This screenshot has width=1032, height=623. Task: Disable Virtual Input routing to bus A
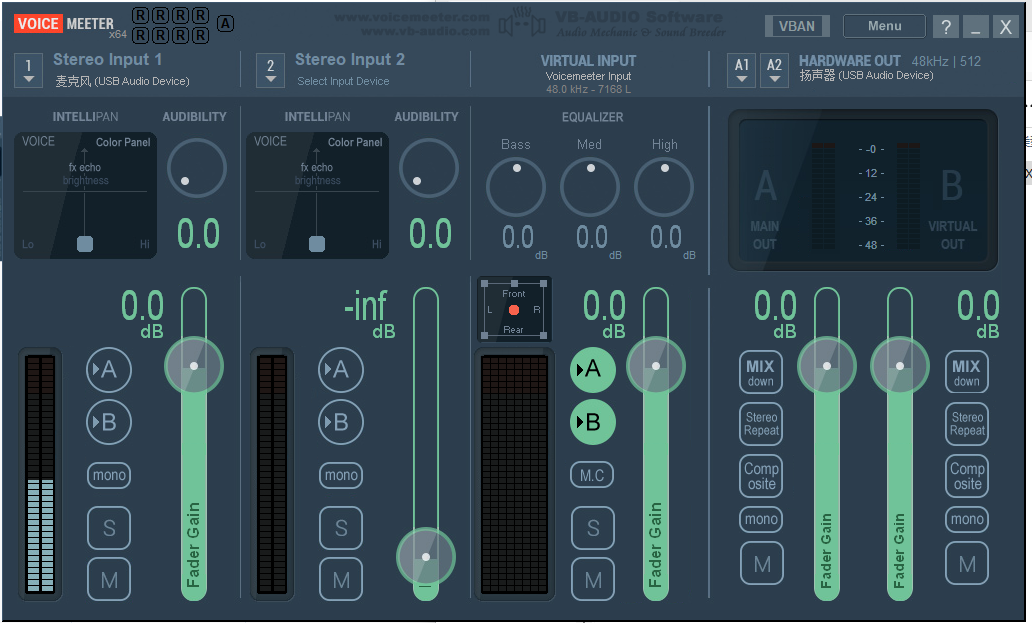592,370
